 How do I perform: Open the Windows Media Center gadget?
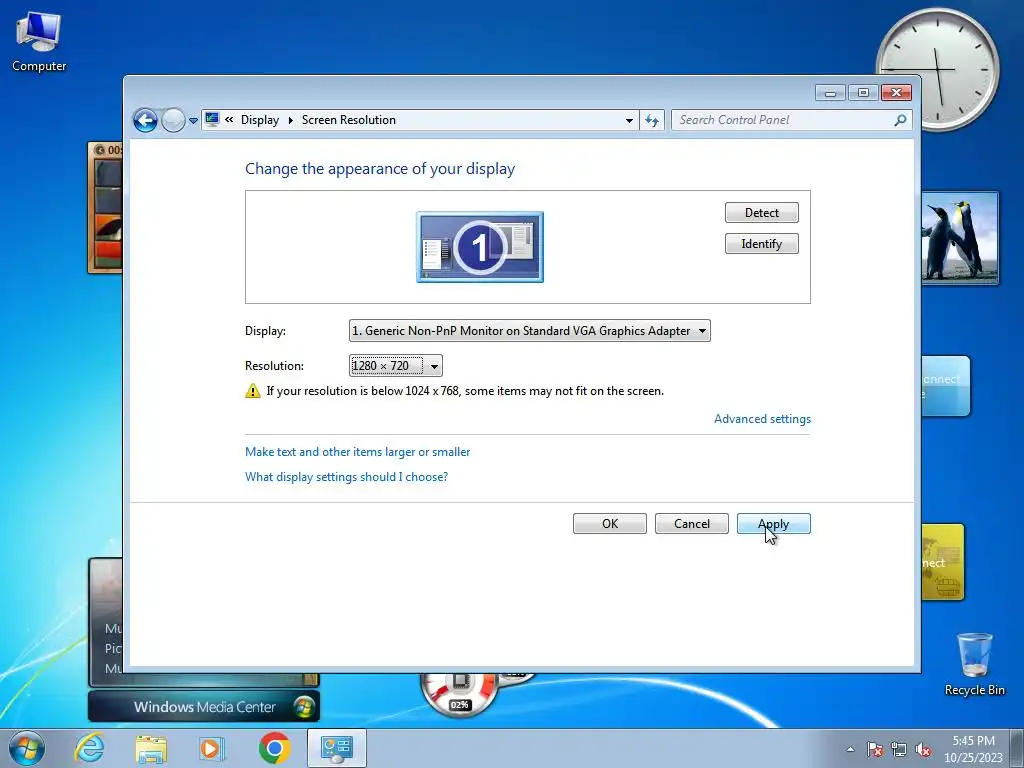pos(204,707)
